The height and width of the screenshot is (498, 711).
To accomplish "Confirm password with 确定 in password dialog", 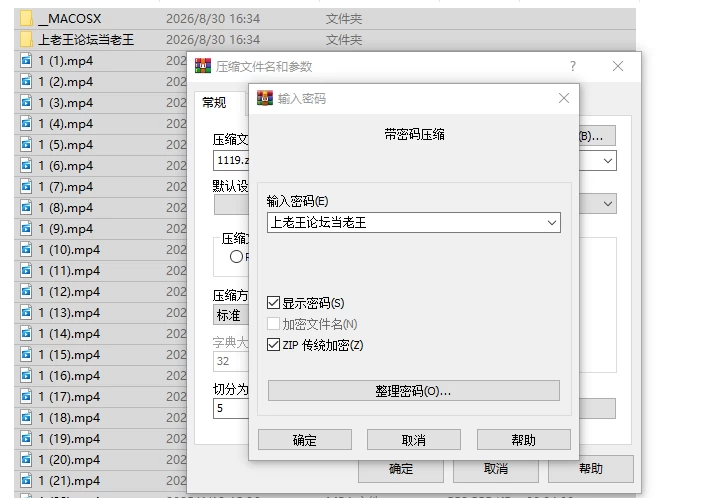I will (x=305, y=440).
